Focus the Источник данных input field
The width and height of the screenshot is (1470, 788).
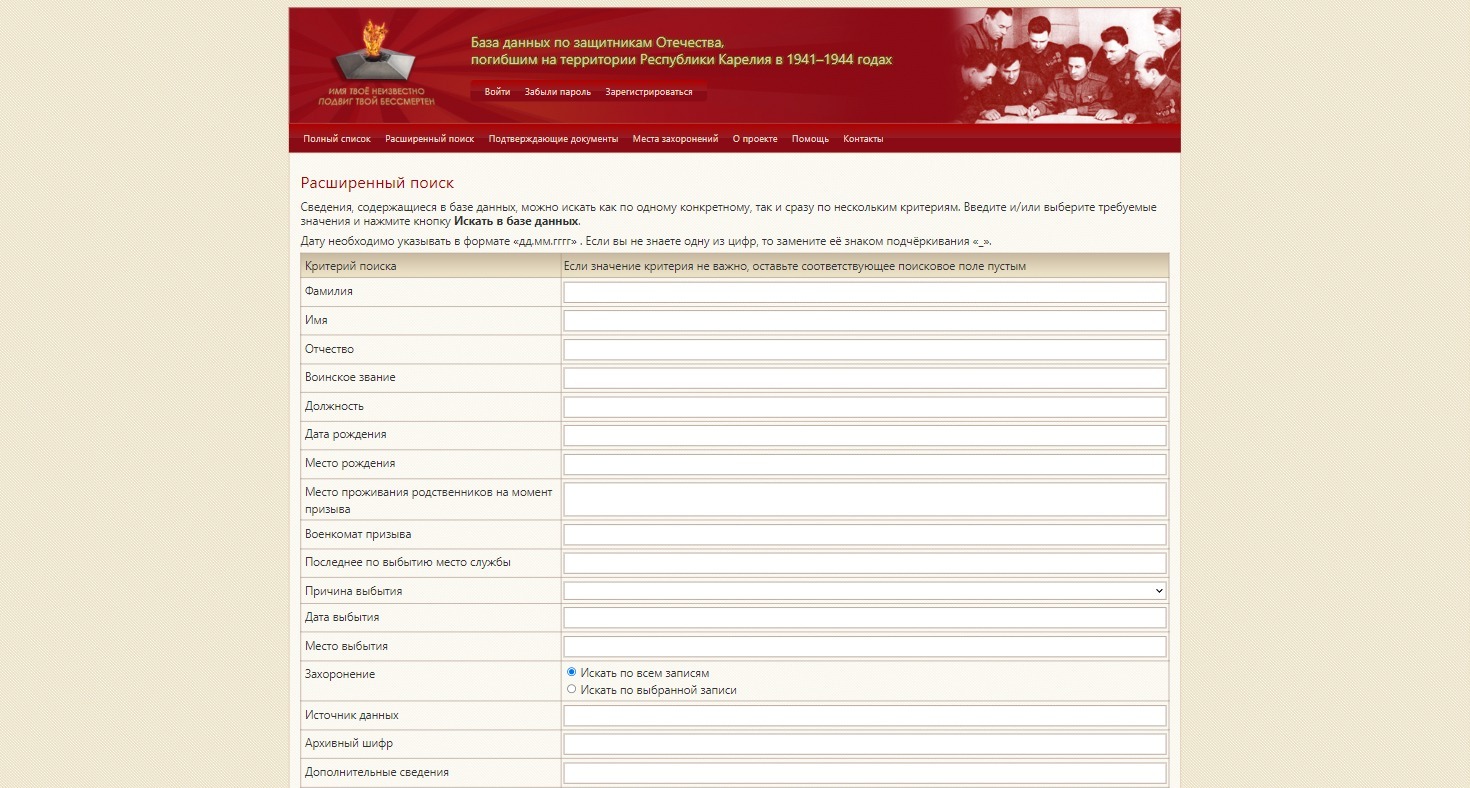[865, 716]
